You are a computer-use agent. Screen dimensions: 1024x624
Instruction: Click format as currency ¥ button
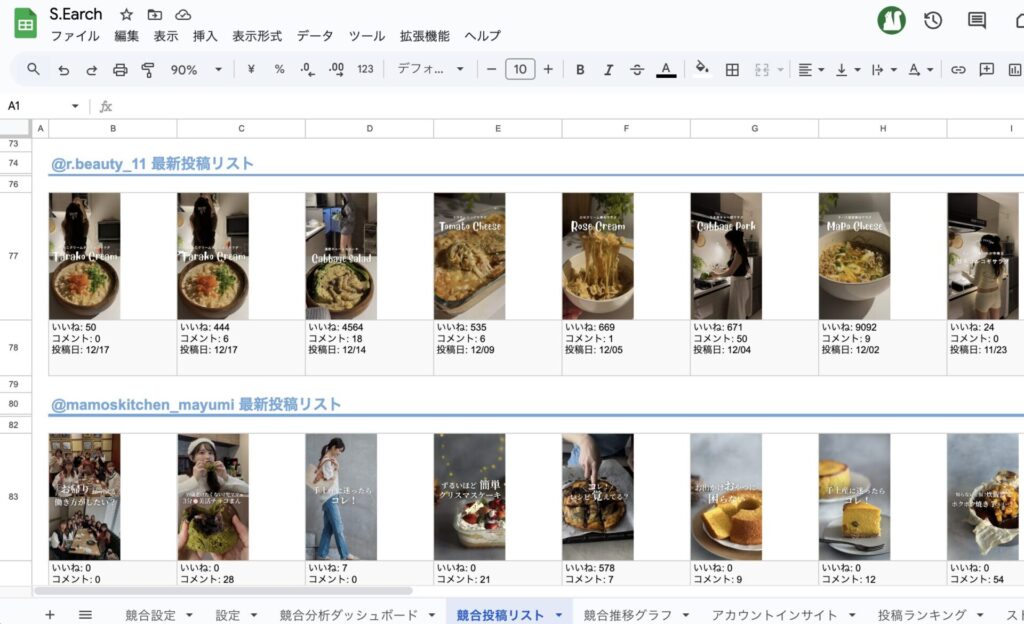[251, 70]
